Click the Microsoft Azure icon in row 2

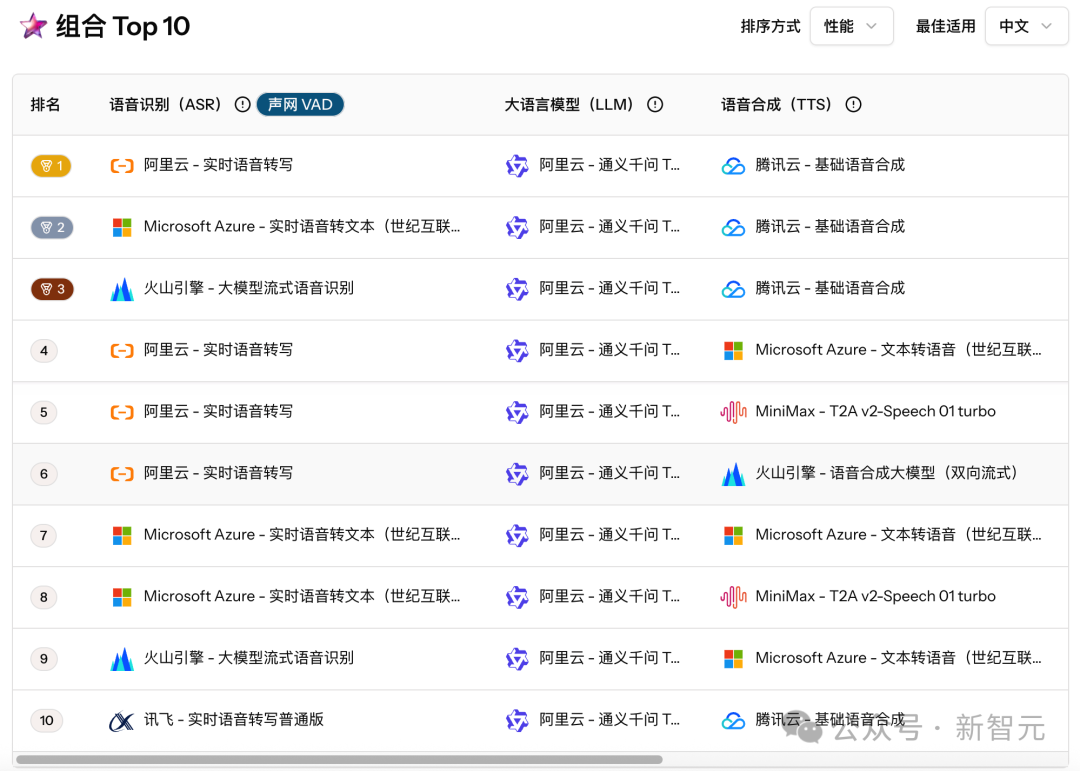[x=122, y=227]
